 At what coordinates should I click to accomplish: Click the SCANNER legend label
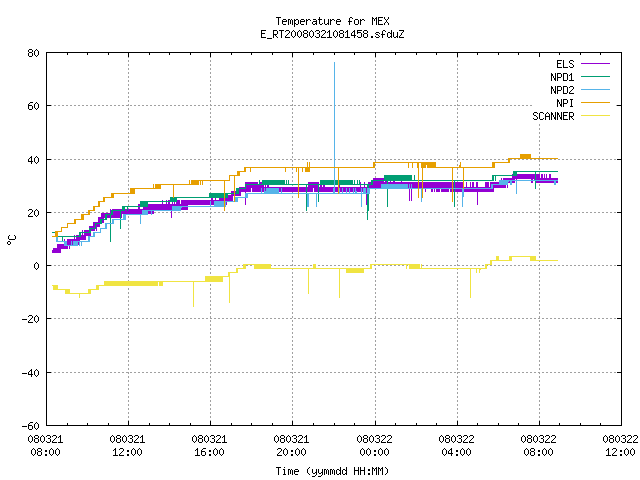[553, 116]
